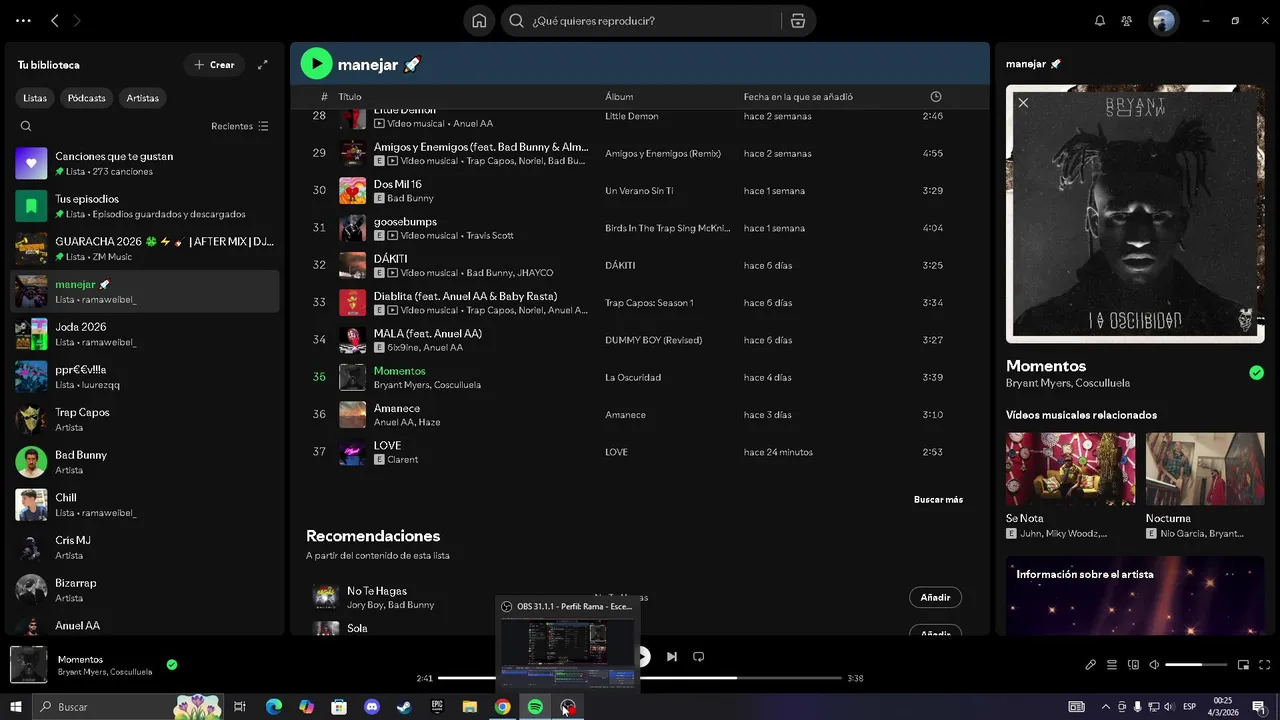Click the duration clock column icon
Screen dimensions: 1280x720
point(936,97)
